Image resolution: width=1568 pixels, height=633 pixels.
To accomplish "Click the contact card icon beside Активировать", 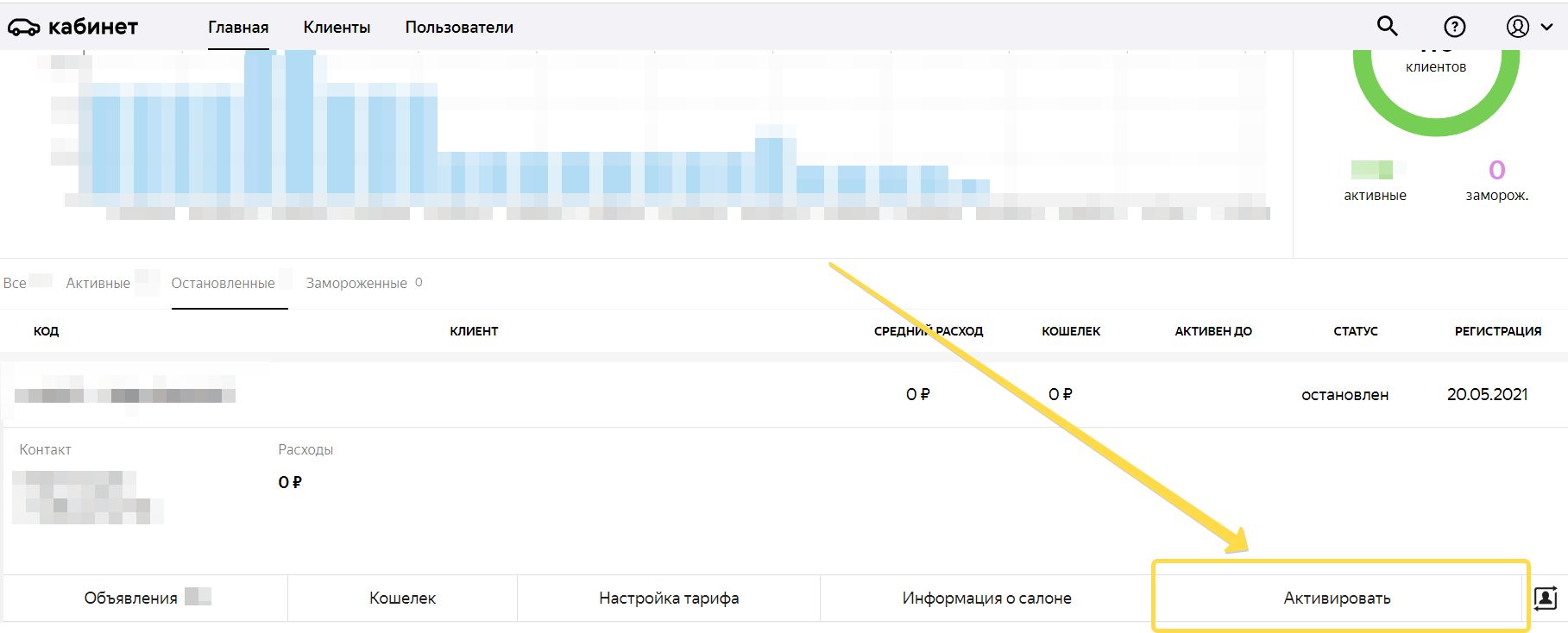I will click(1546, 598).
